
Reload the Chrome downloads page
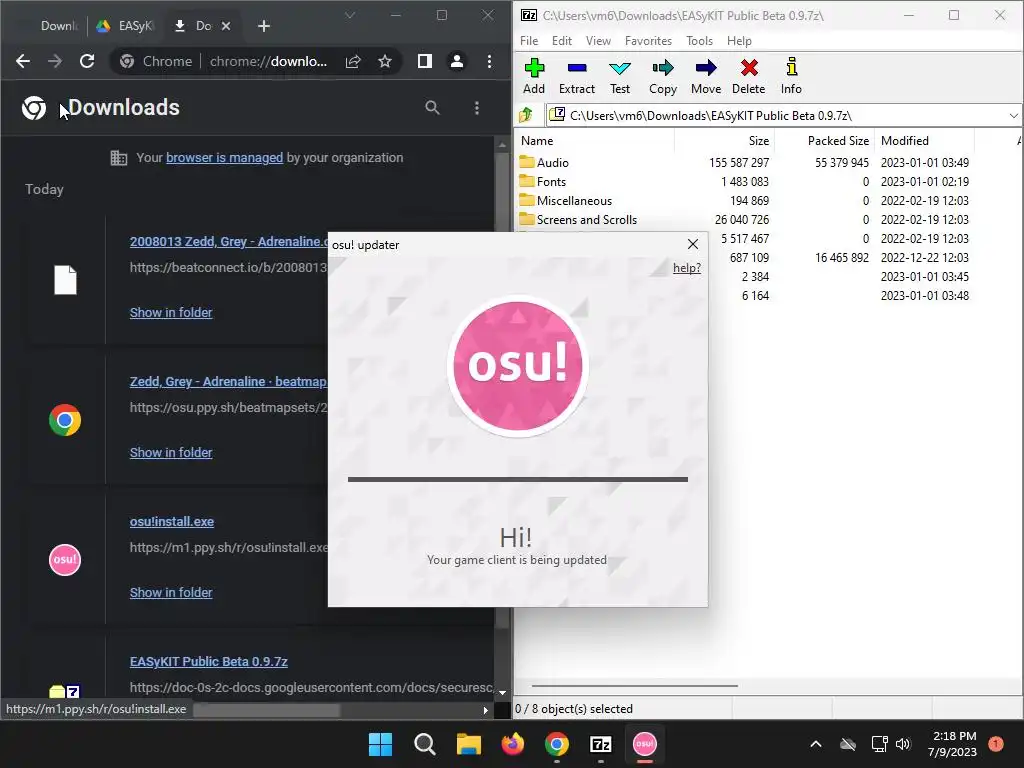(x=87, y=61)
